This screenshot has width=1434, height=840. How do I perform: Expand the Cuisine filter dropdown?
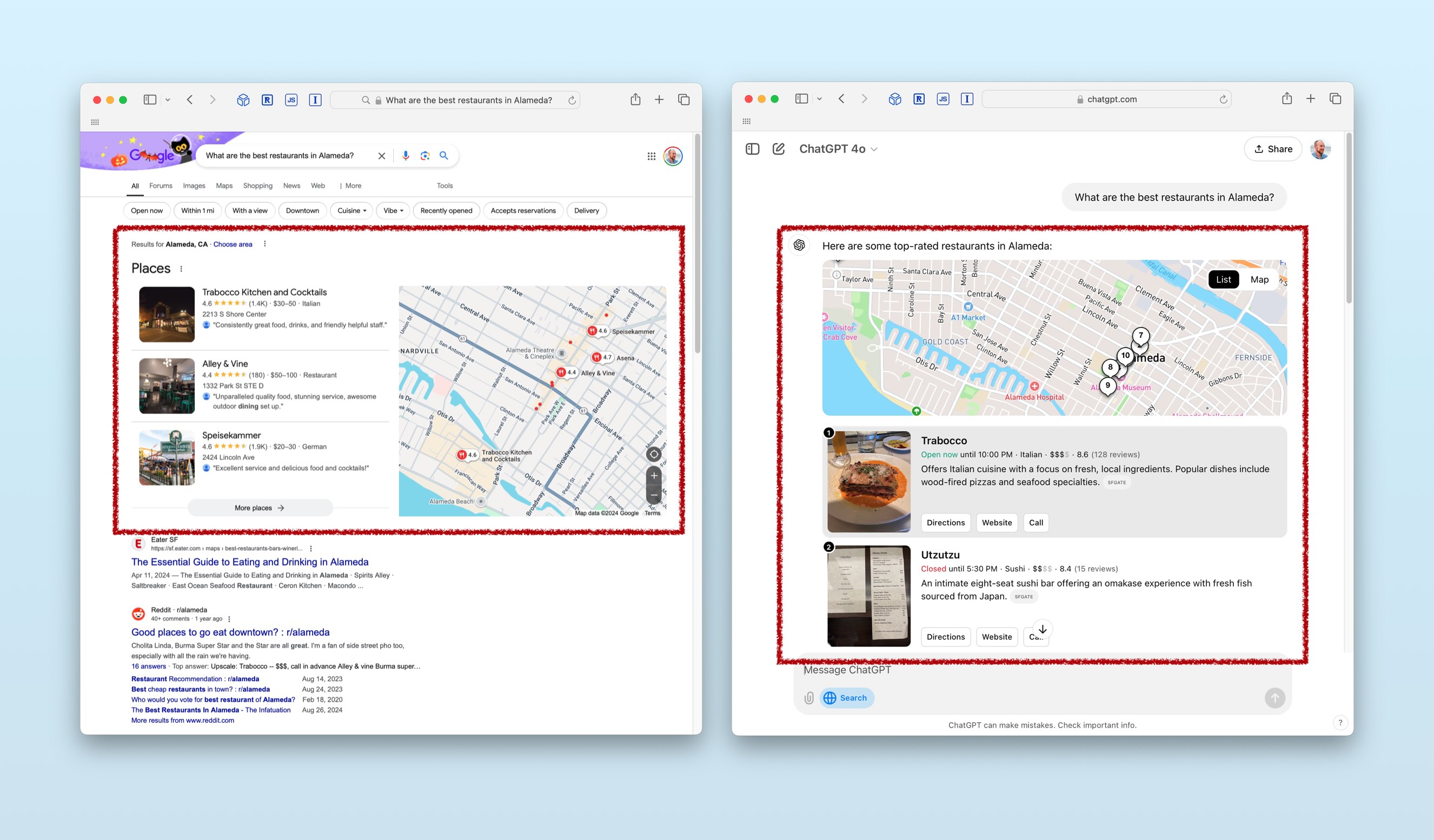[x=351, y=210]
